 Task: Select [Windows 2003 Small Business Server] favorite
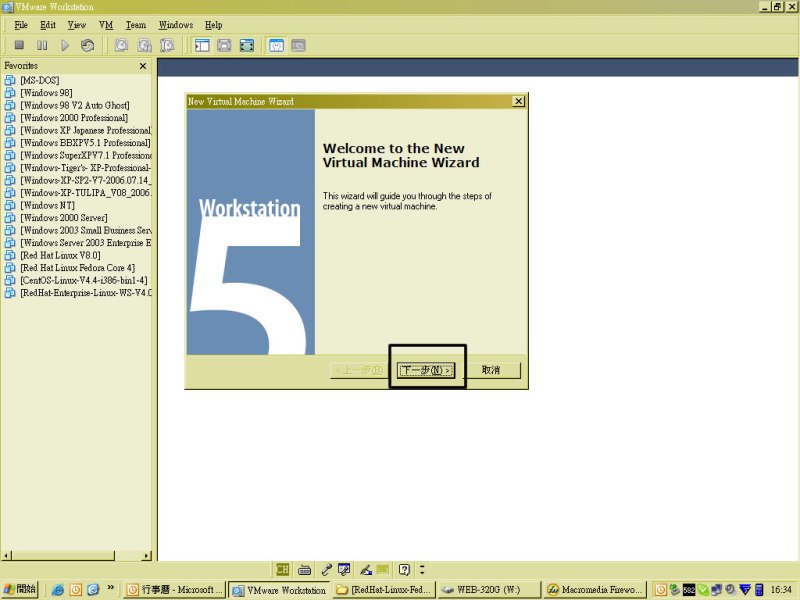(x=85, y=230)
